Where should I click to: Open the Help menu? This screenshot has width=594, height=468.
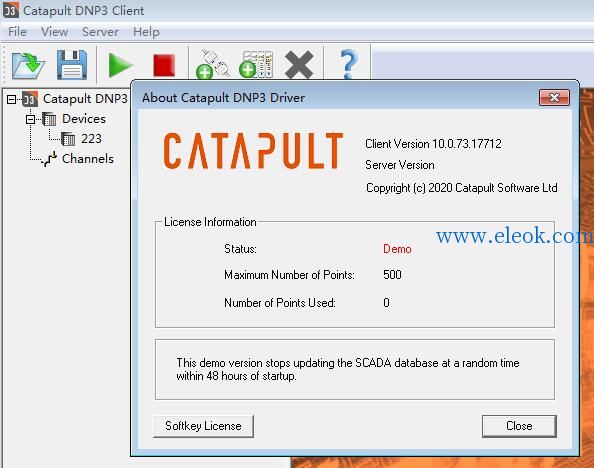click(146, 32)
